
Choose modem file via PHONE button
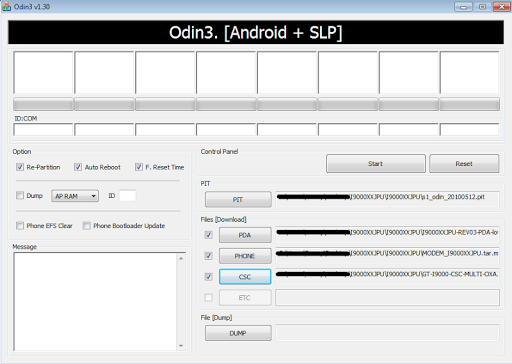[245, 256]
